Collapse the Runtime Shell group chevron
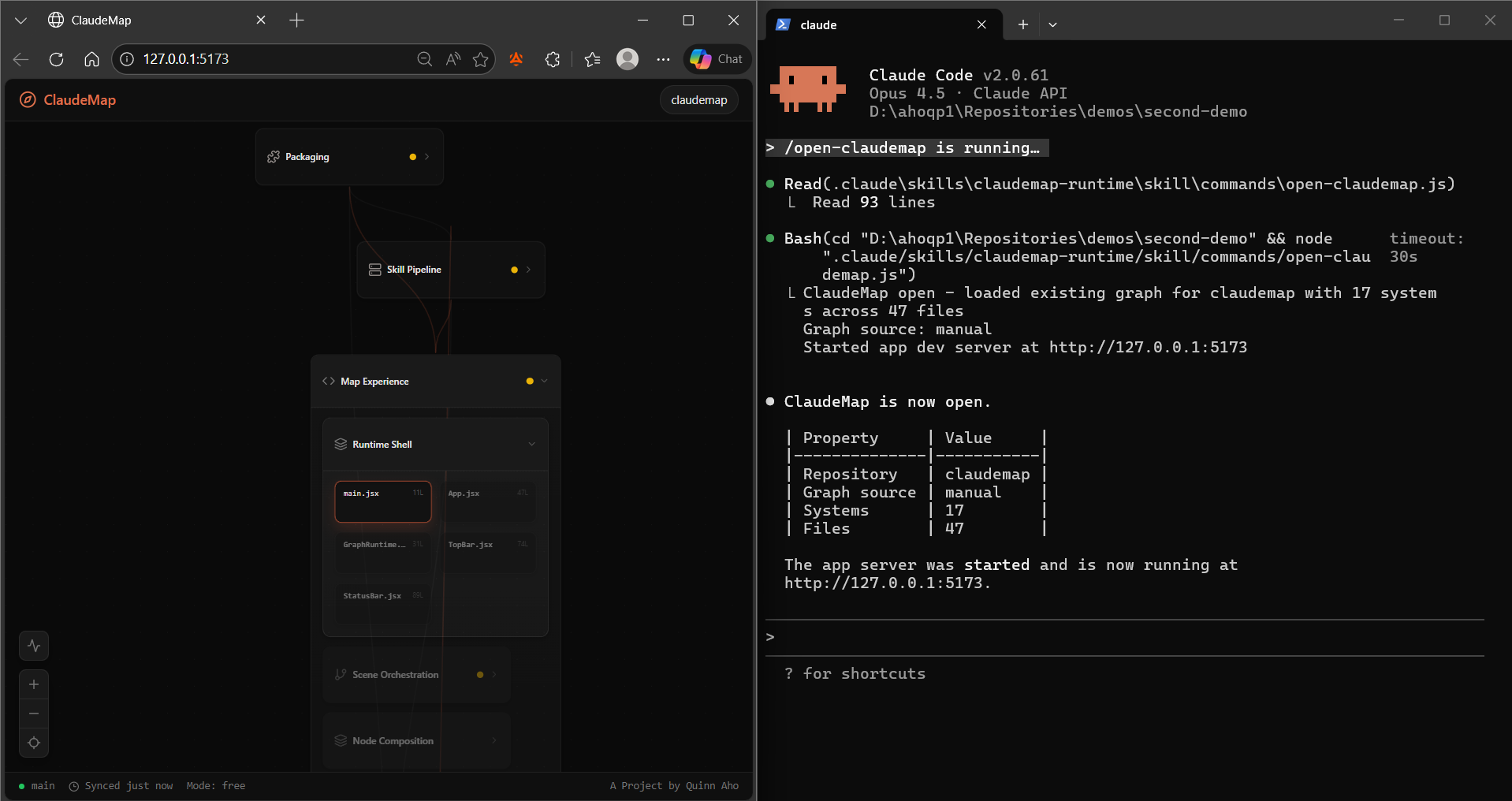This screenshot has height=801, width=1512. coord(531,444)
